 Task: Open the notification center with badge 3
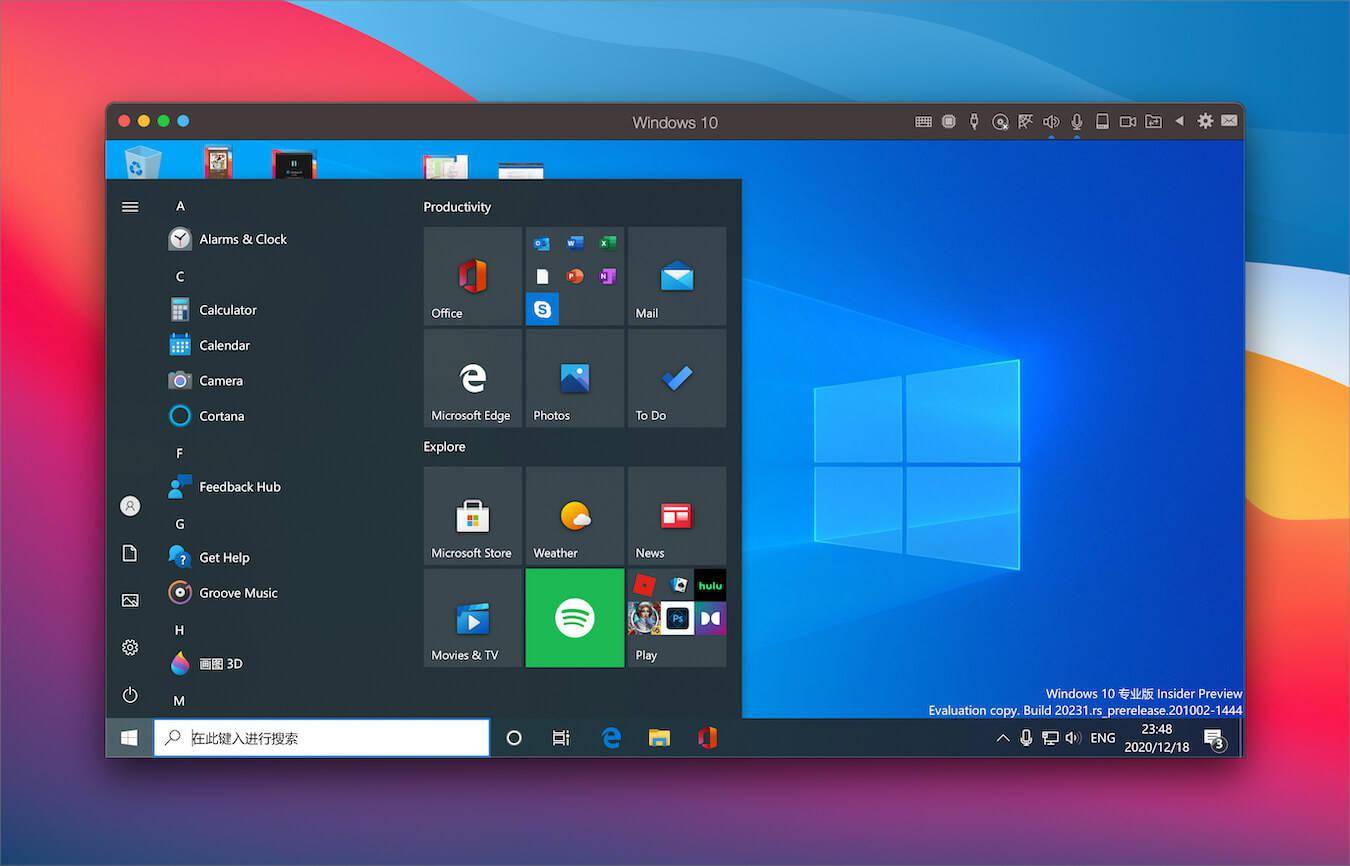tap(1215, 739)
